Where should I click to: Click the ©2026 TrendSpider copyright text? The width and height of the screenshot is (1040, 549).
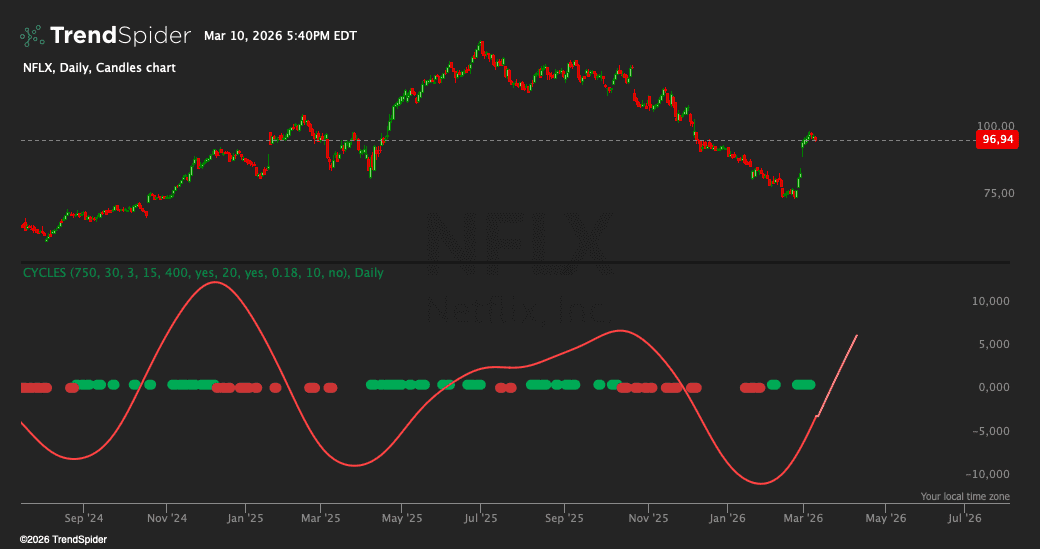tap(64, 540)
